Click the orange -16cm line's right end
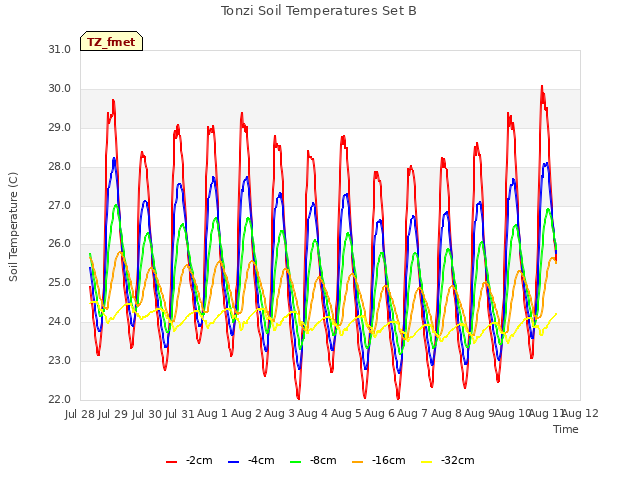The height and width of the screenshot is (480, 640). [x=556, y=262]
